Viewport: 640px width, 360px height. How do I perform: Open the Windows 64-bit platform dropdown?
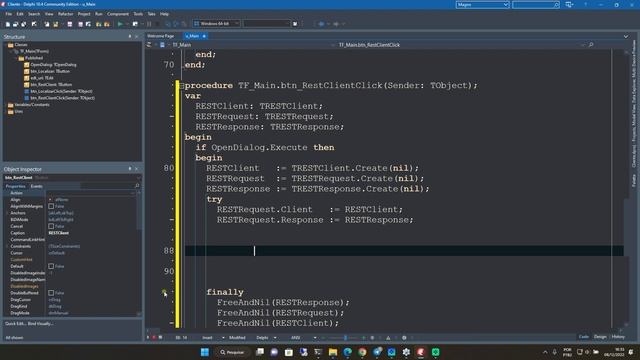pos(236,24)
